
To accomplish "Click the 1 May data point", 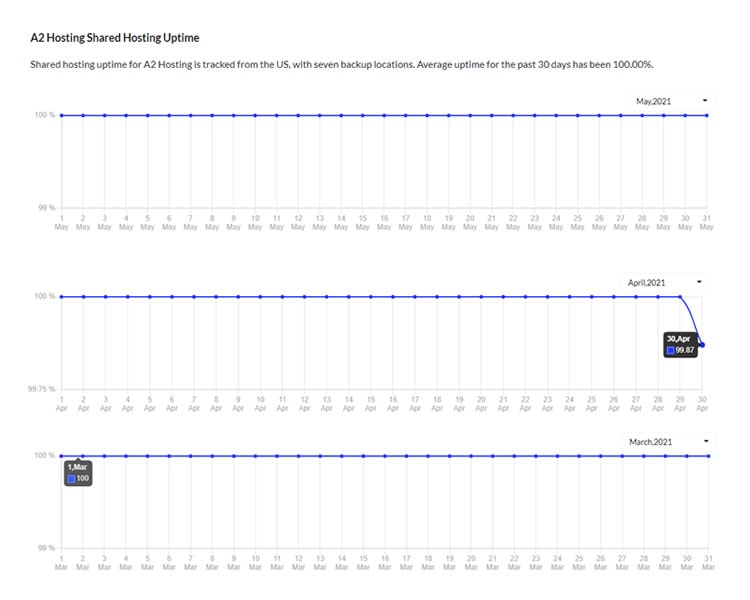I will 61,115.
